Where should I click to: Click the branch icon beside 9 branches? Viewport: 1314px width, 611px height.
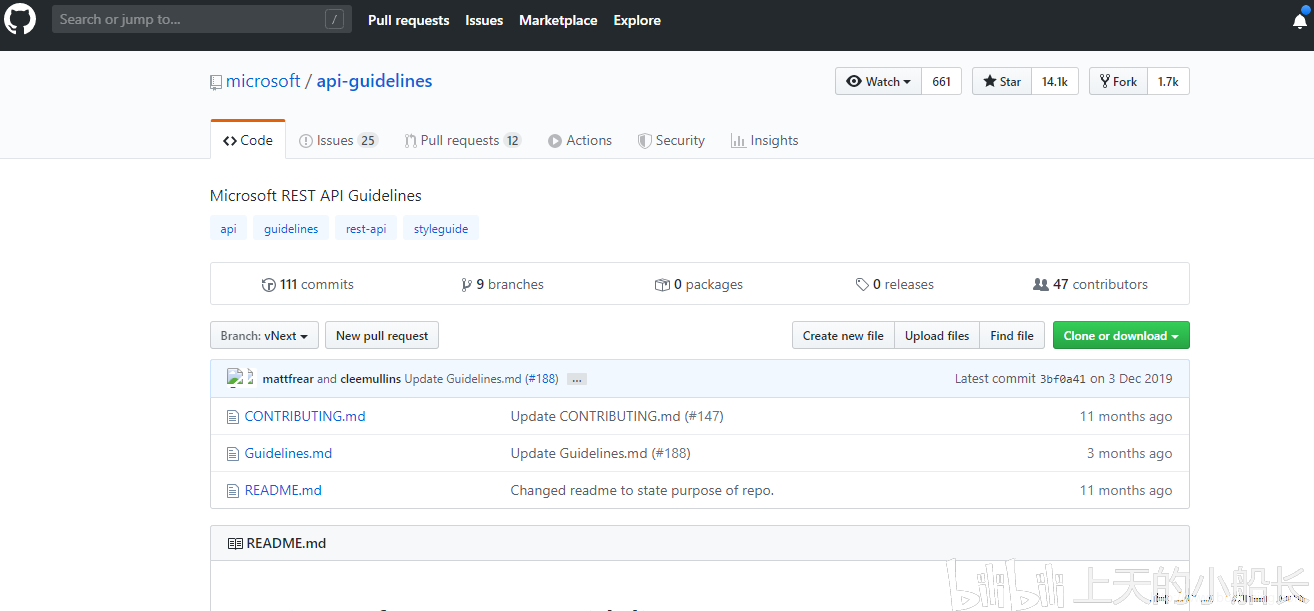[x=466, y=285]
